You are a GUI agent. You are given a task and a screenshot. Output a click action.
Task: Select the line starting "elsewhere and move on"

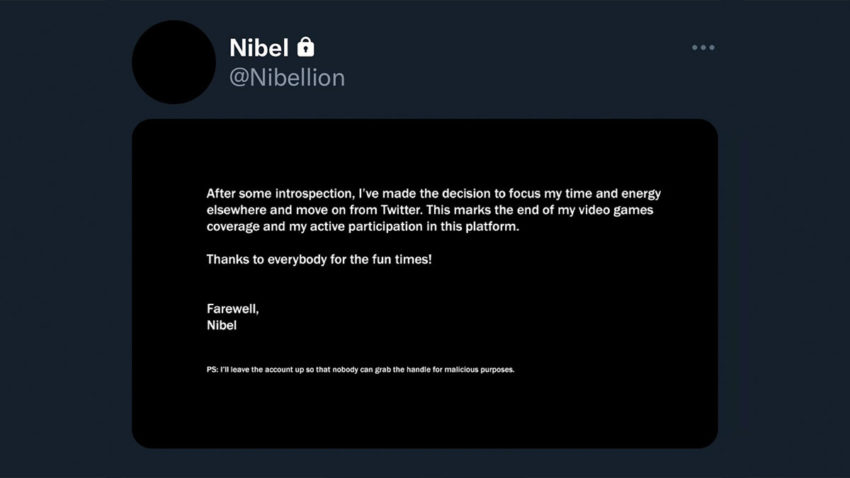pos(430,210)
